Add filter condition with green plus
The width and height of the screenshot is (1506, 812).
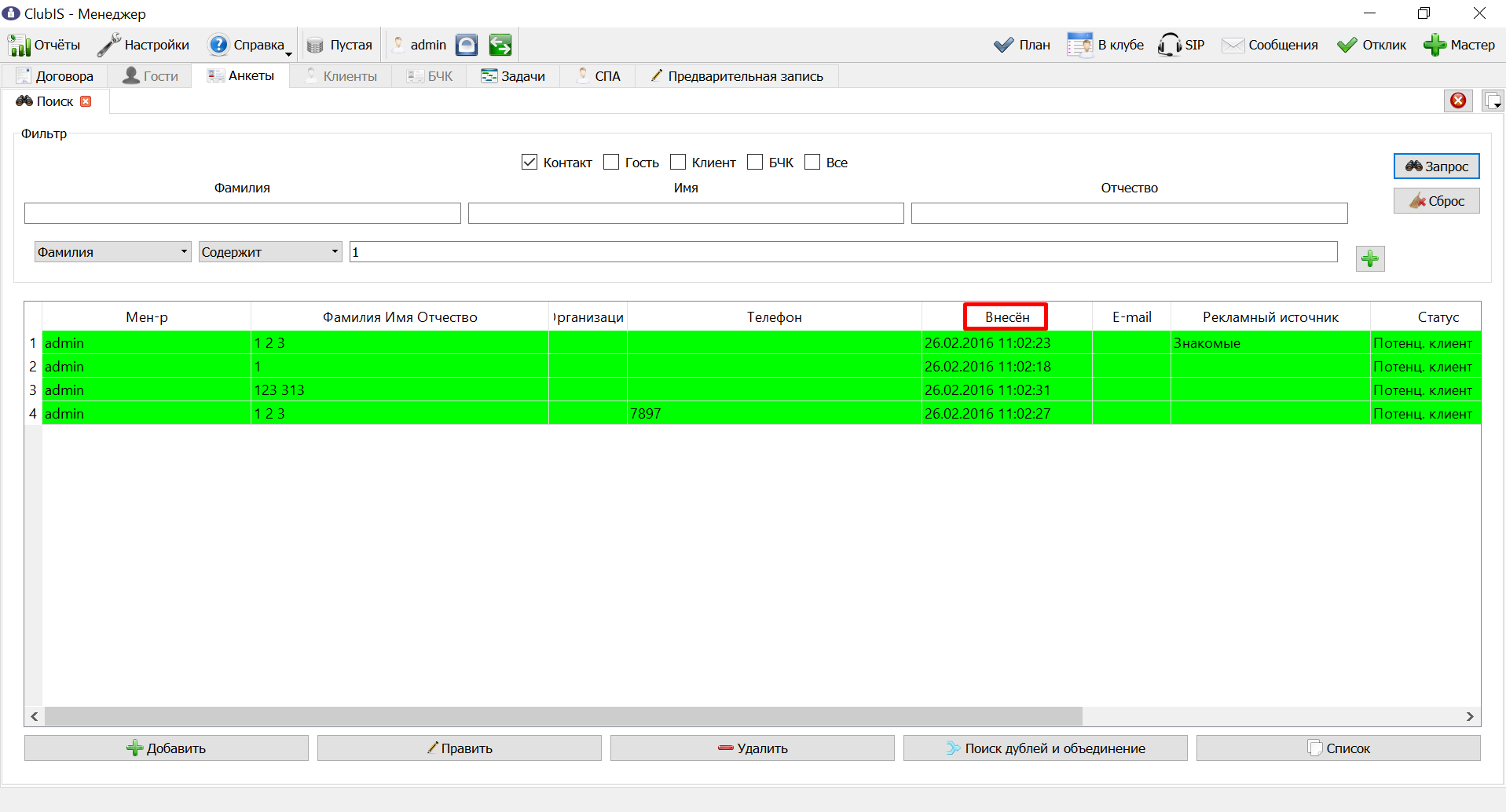click(1370, 258)
